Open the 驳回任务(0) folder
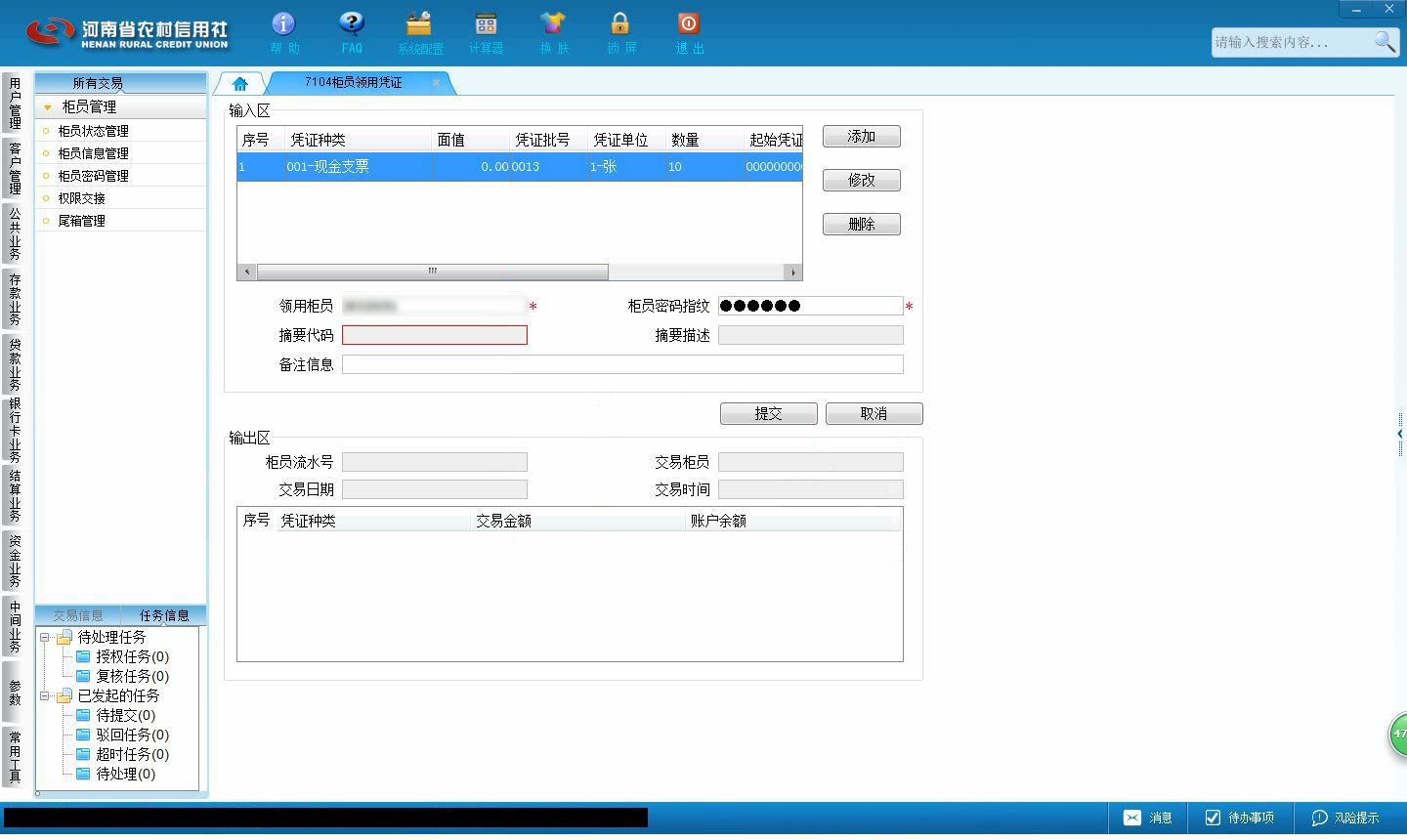This screenshot has height=840, width=1407. pyautogui.click(x=122, y=735)
